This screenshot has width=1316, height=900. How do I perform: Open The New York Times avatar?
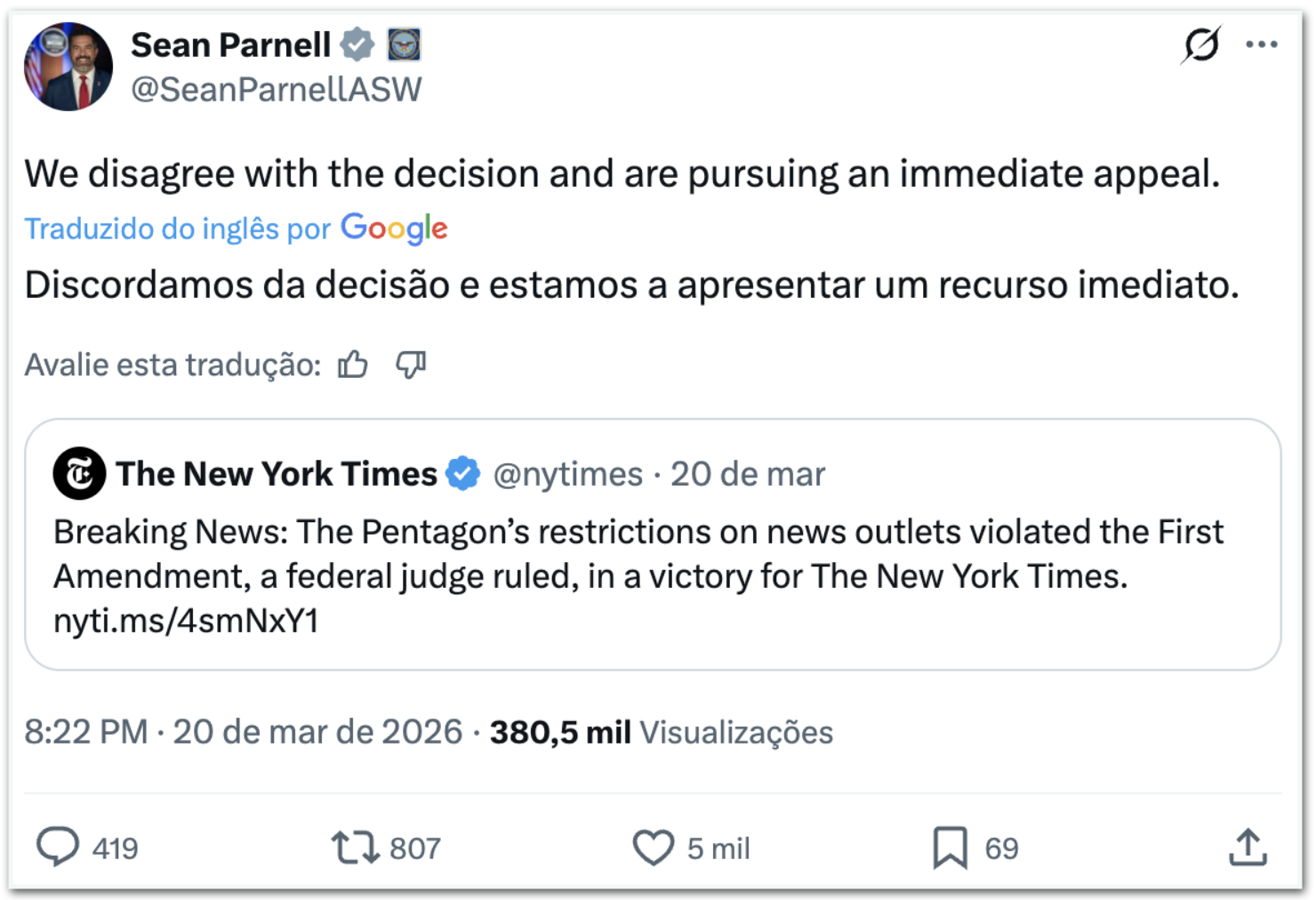(79, 473)
